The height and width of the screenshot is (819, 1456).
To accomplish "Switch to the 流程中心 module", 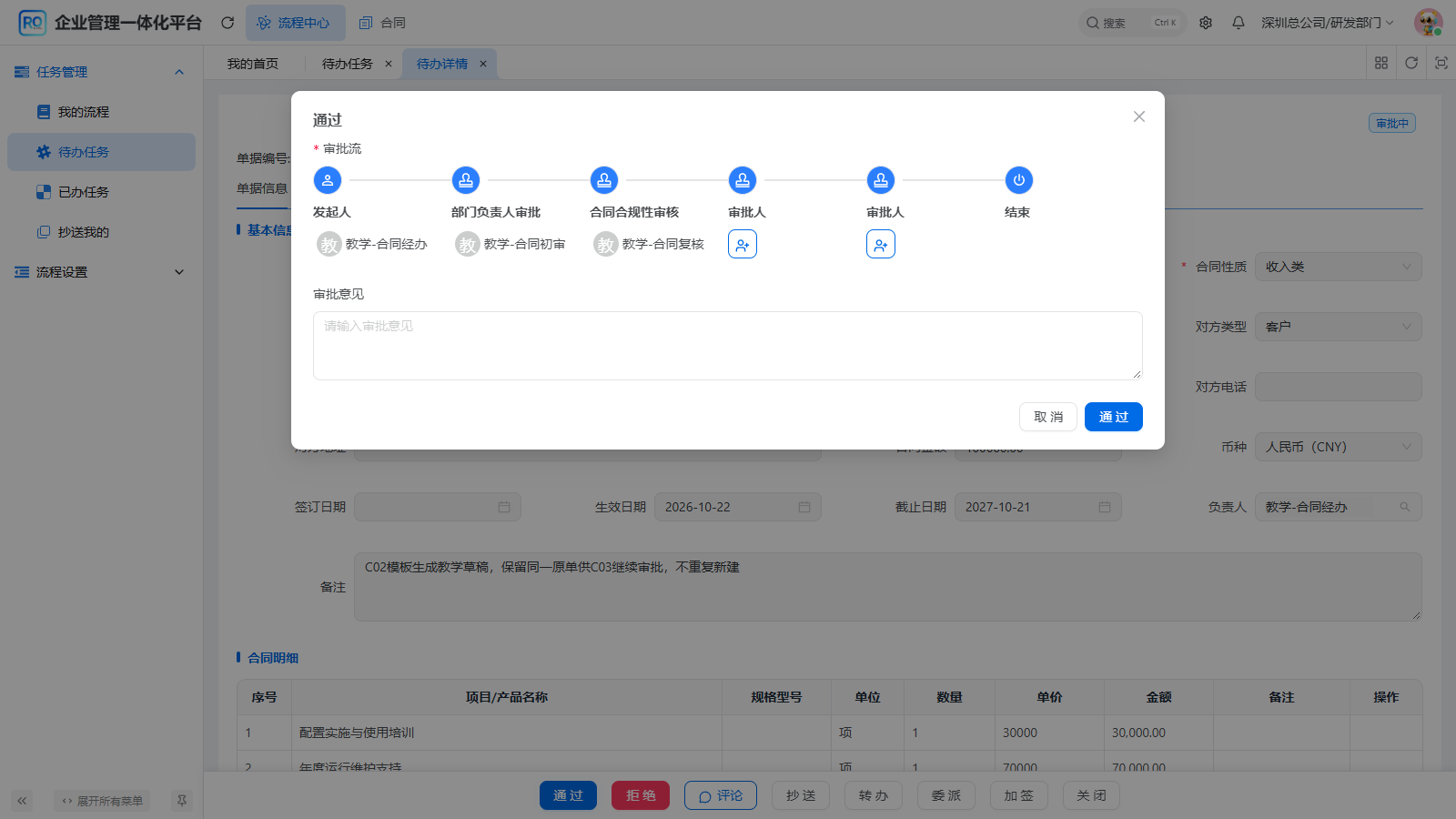I will [x=295, y=23].
